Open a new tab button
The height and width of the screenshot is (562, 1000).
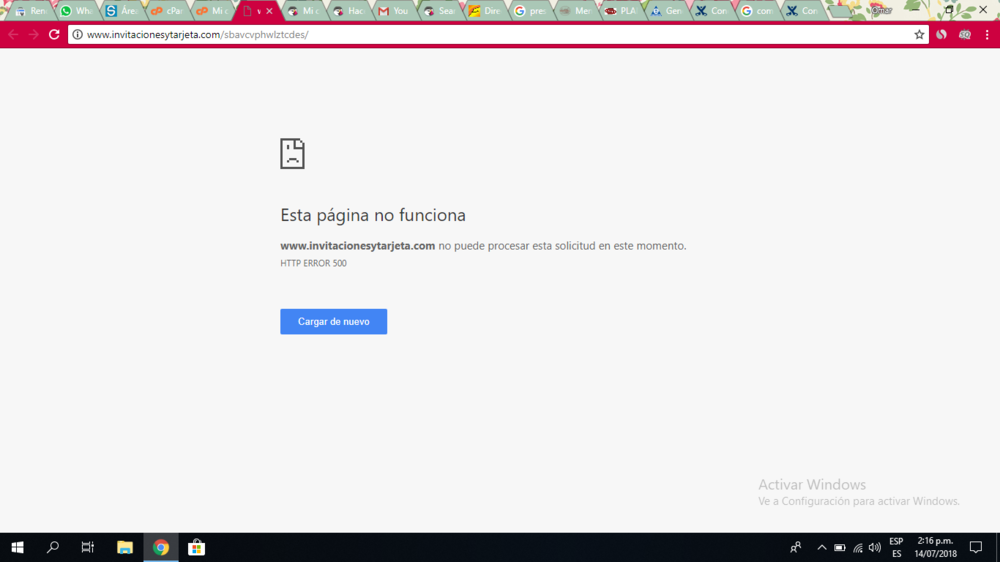[x=841, y=11]
